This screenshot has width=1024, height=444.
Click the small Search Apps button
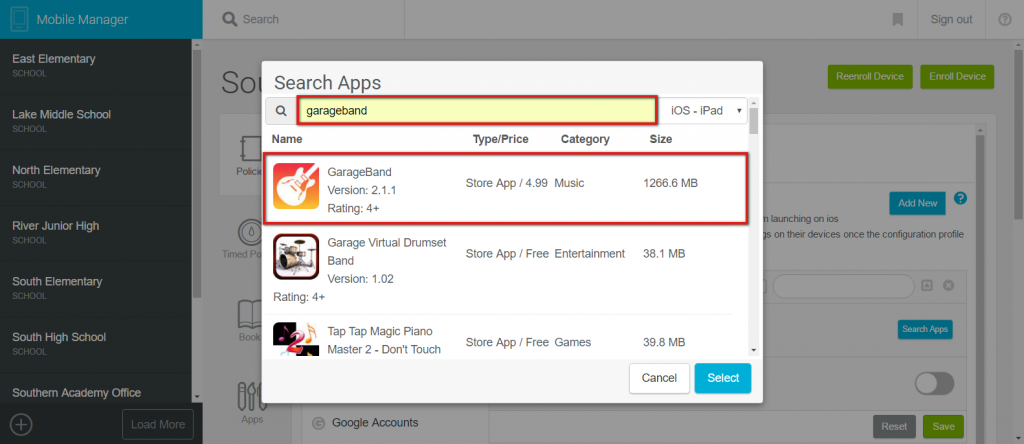(925, 329)
